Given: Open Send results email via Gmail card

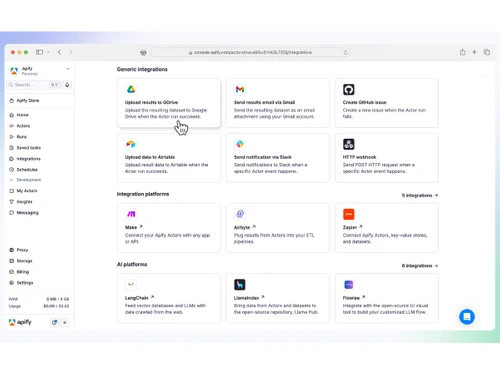Looking at the screenshot, I should (278, 103).
